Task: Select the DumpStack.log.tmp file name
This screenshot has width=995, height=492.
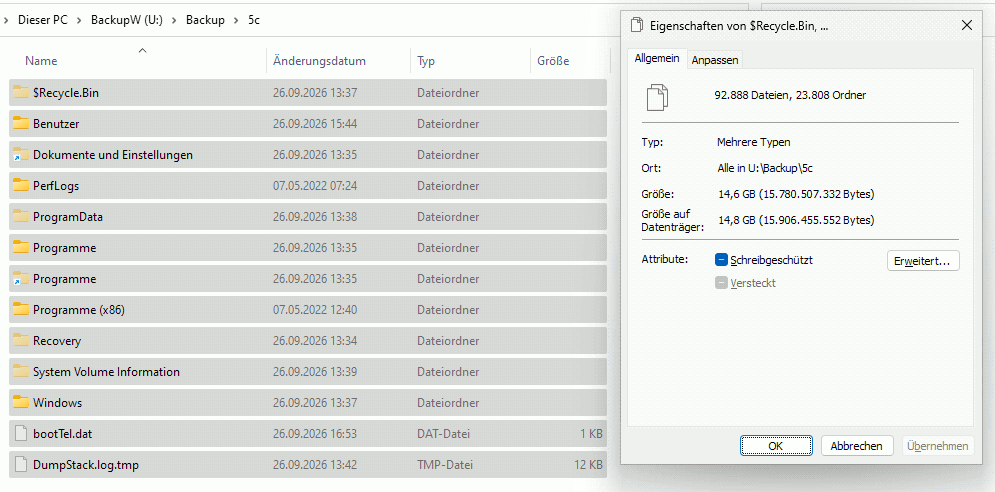Action: click(86, 465)
